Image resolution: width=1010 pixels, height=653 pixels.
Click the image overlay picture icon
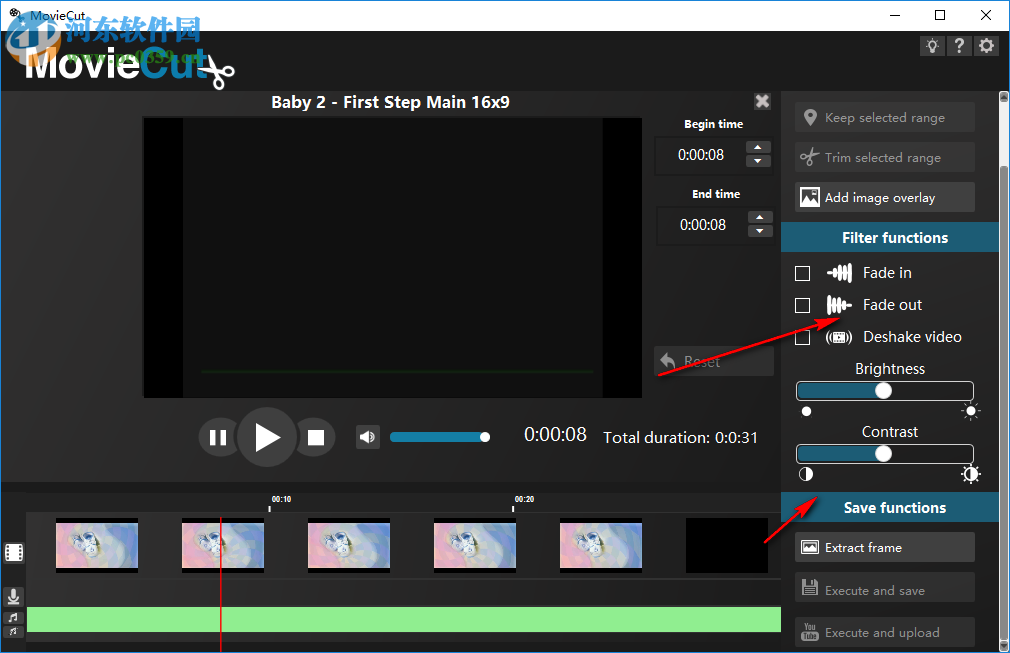(x=810, y=197)
